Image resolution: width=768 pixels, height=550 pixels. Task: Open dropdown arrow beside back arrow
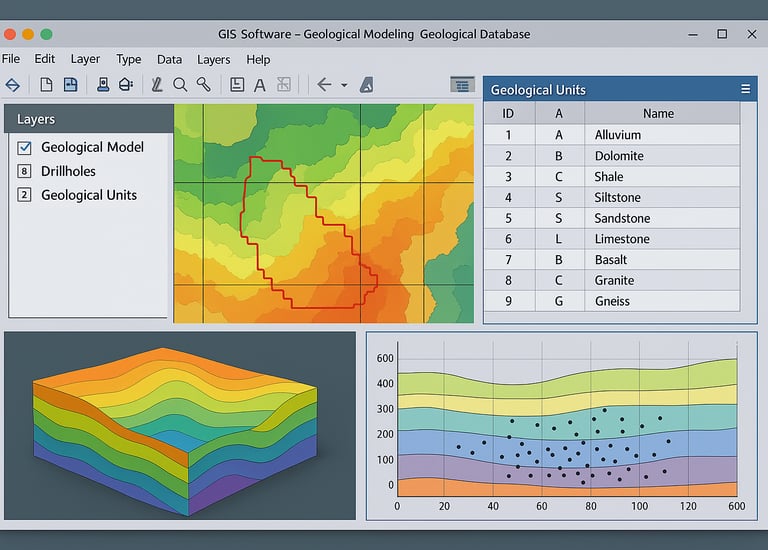click(344, 86)
